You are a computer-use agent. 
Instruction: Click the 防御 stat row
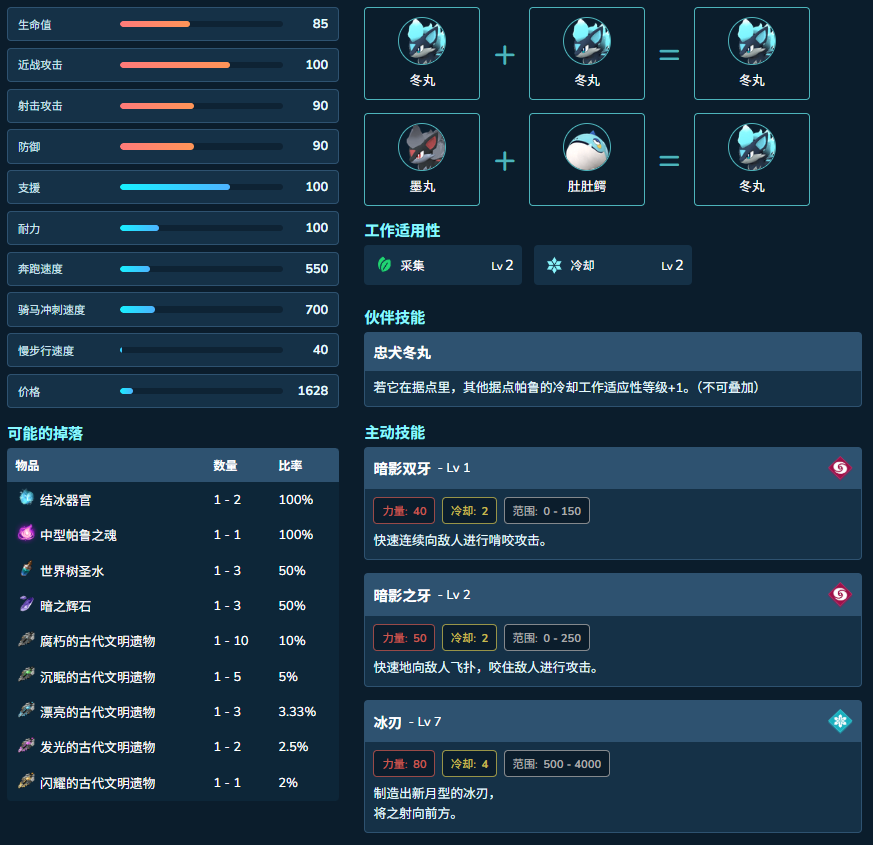click(173, 146)
